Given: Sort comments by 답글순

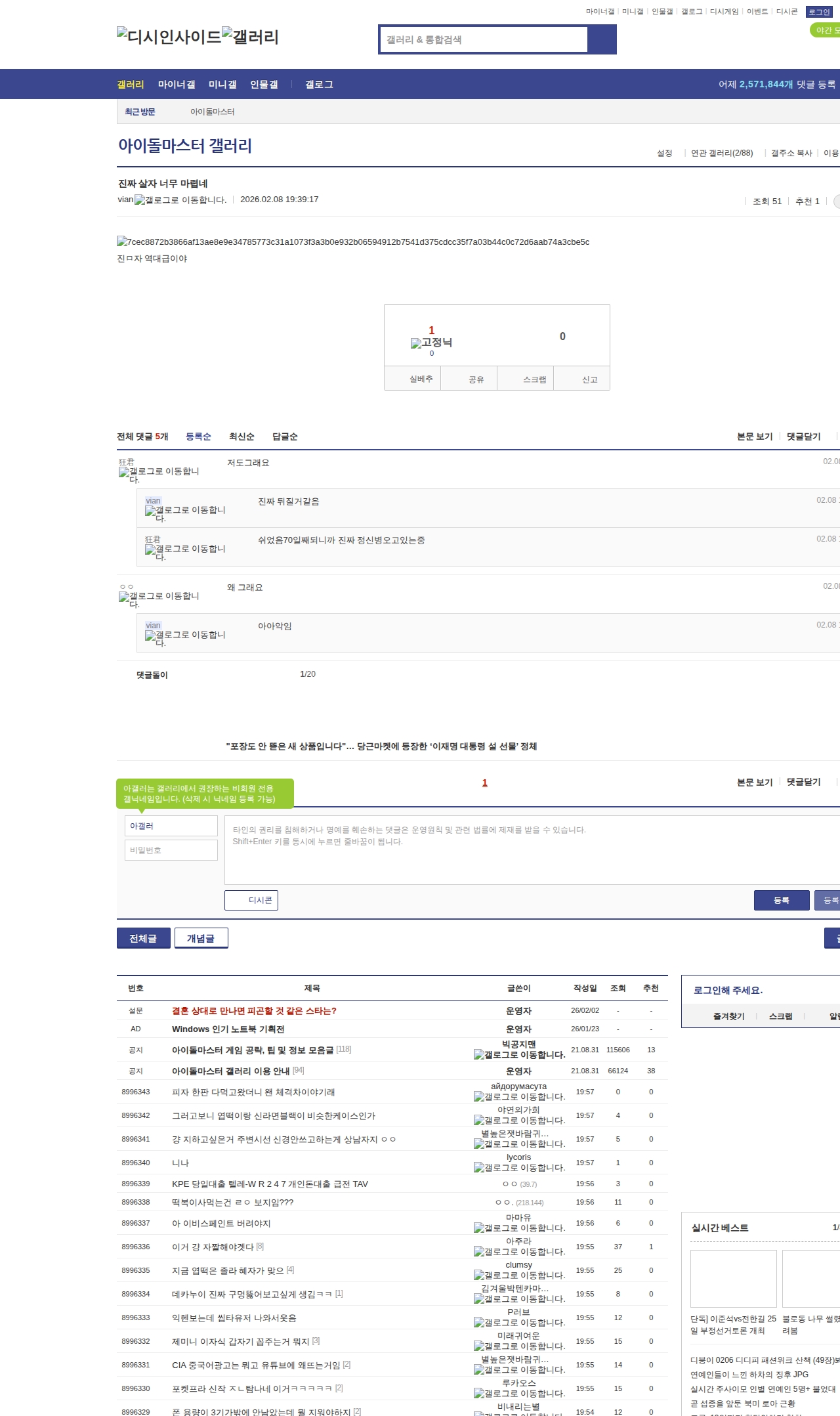Looking at the screenshot, I should (x=285, y=437).
